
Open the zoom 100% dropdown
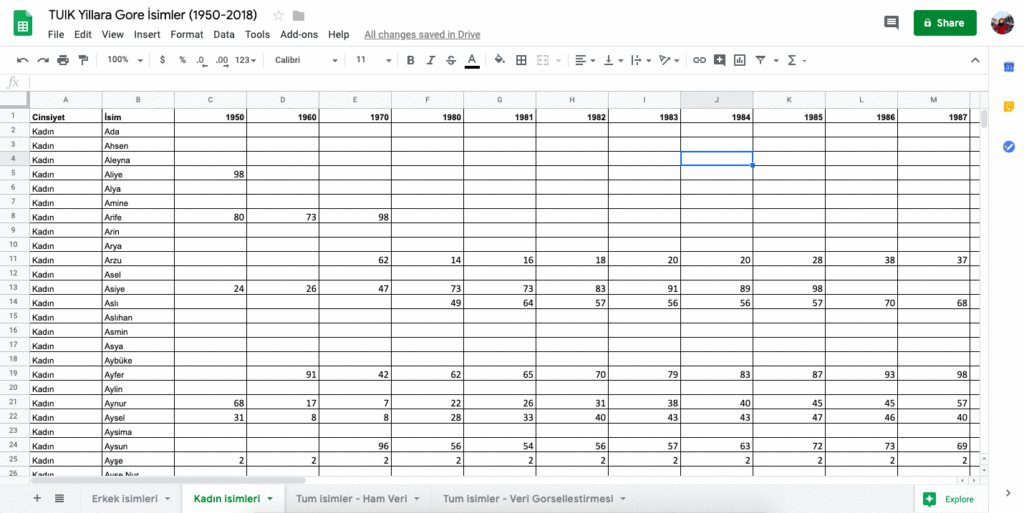[125, 60]
